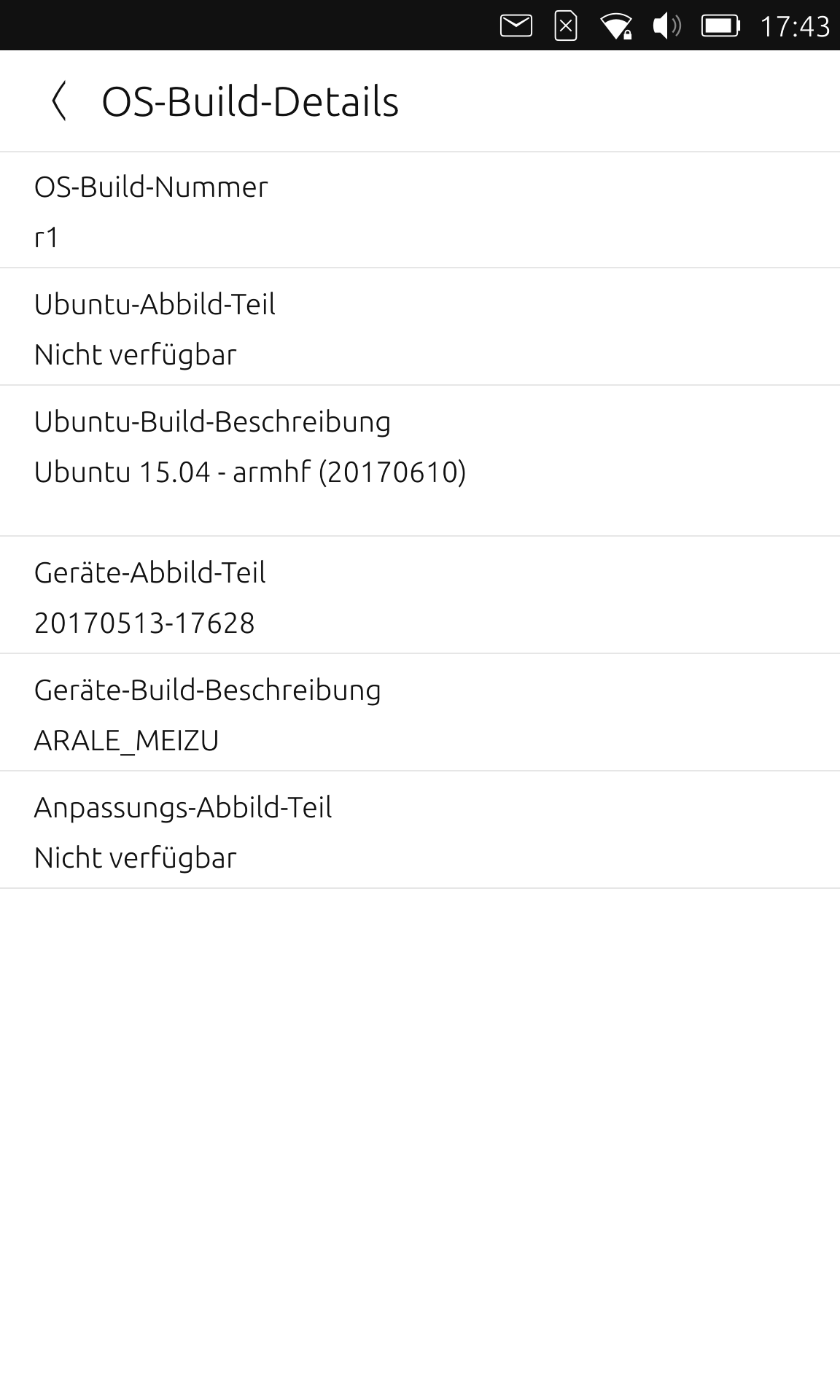This screenshot has height=1400, width=840.
Task: Open the mail notification indicator
Action: pos(516,26)
